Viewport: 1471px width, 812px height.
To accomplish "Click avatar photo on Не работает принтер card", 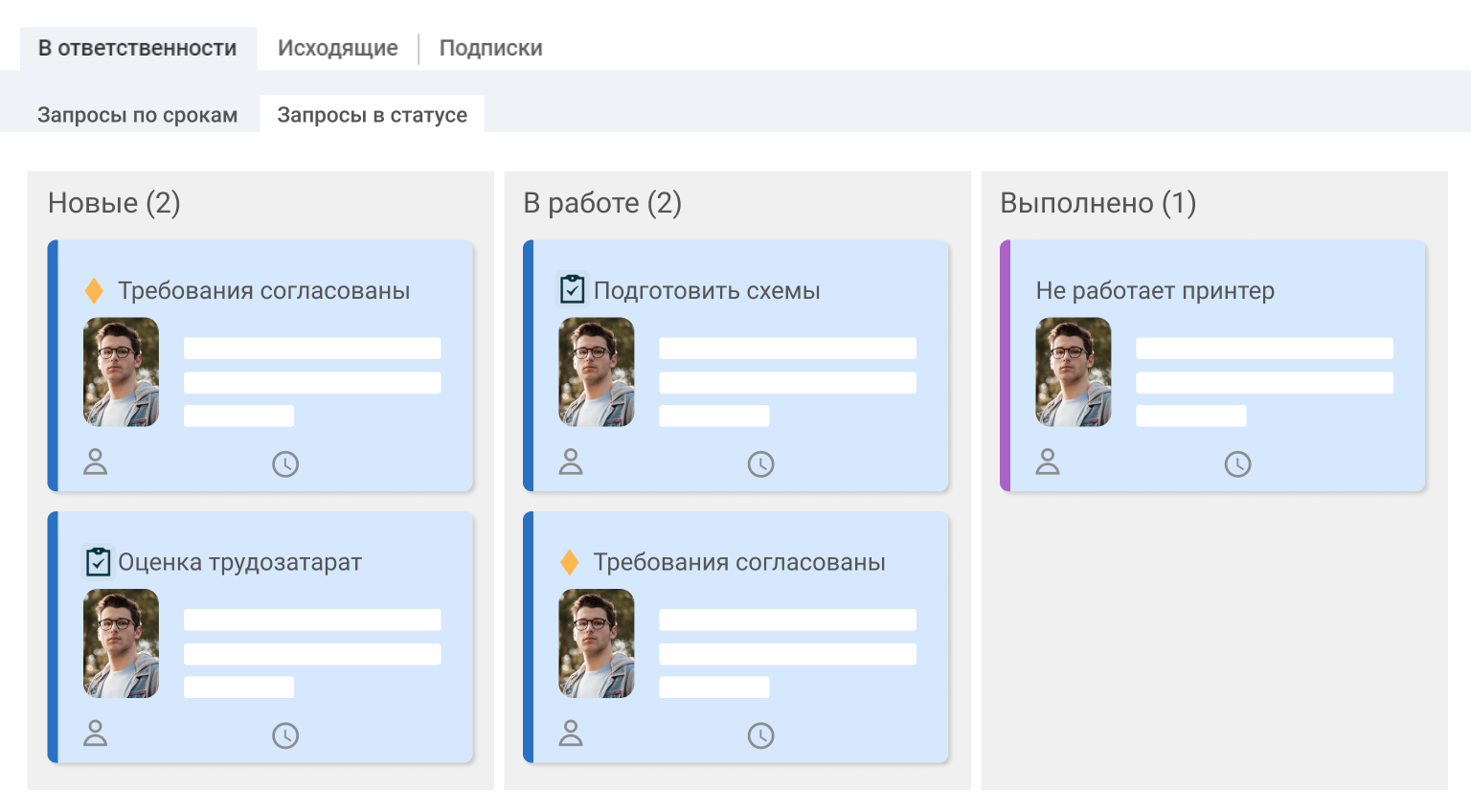I will coord(1074,372).
